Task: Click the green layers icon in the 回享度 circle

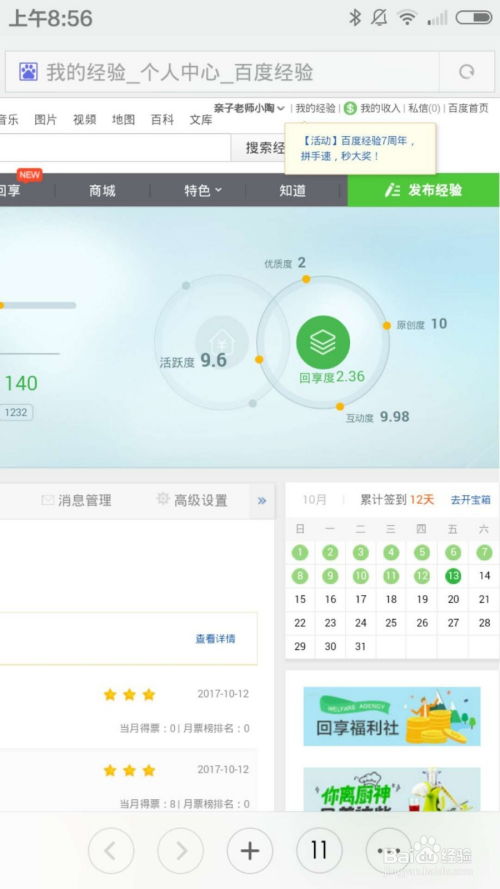Action: (323, 342)
